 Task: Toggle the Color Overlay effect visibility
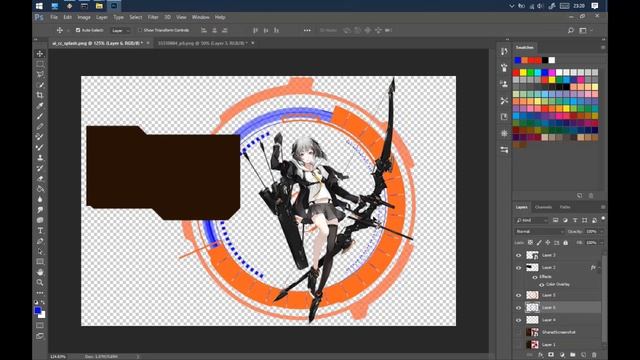541,284
